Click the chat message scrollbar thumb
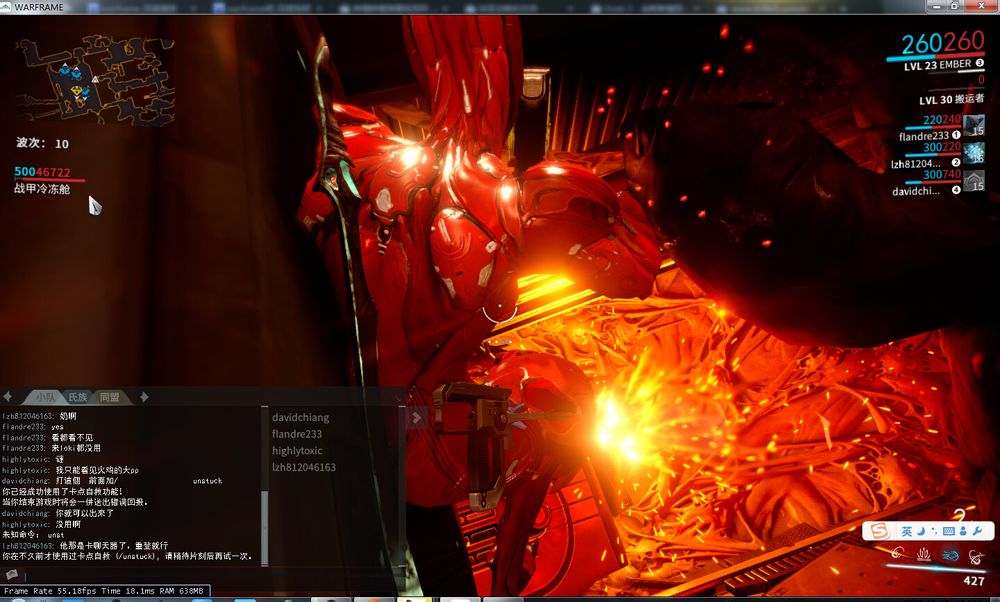This screenshot has height=602, width=1000. tap(265, 527)
